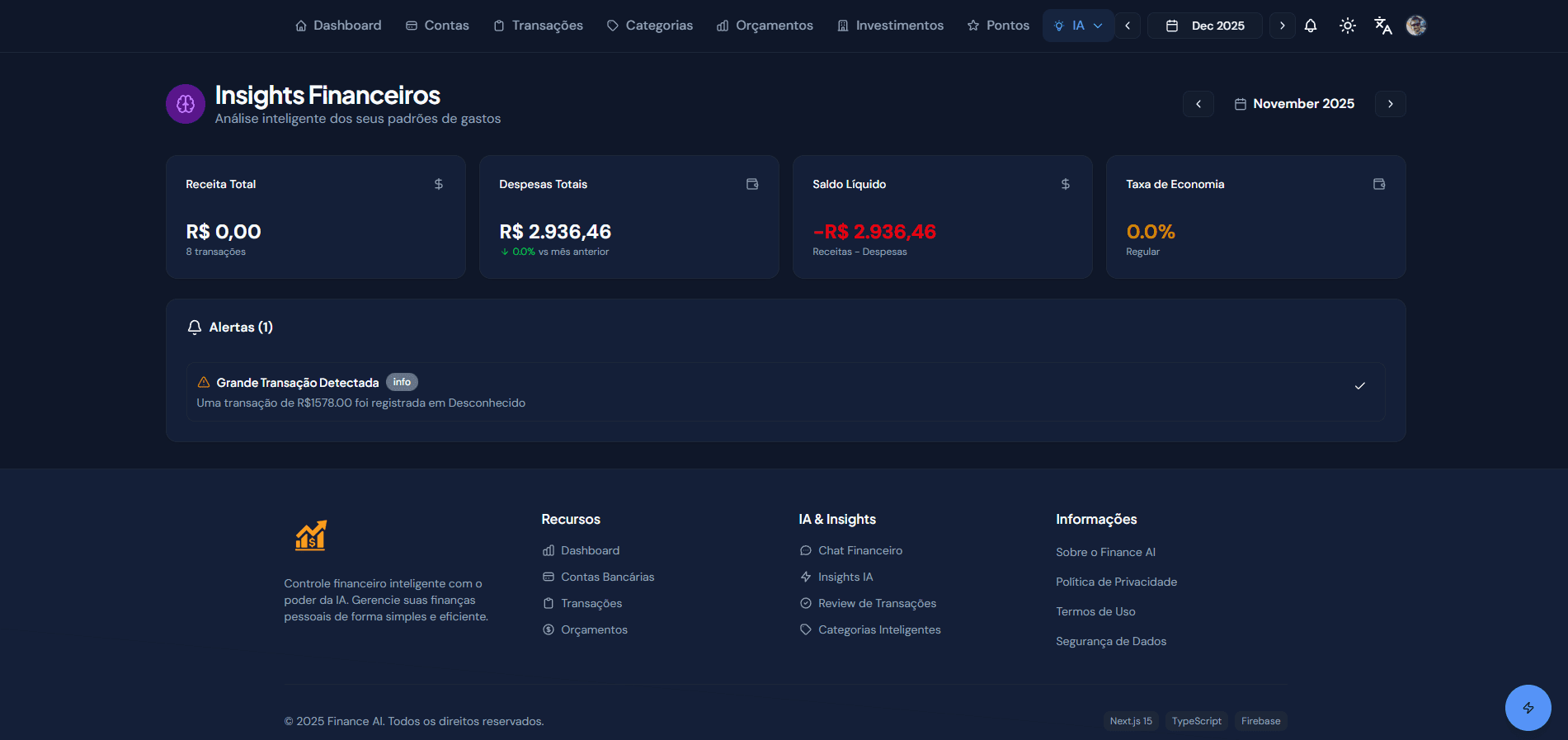Go to previous month before November 2025
1568x740 pixels.
pyautogui.click(x=1198, y=104)
